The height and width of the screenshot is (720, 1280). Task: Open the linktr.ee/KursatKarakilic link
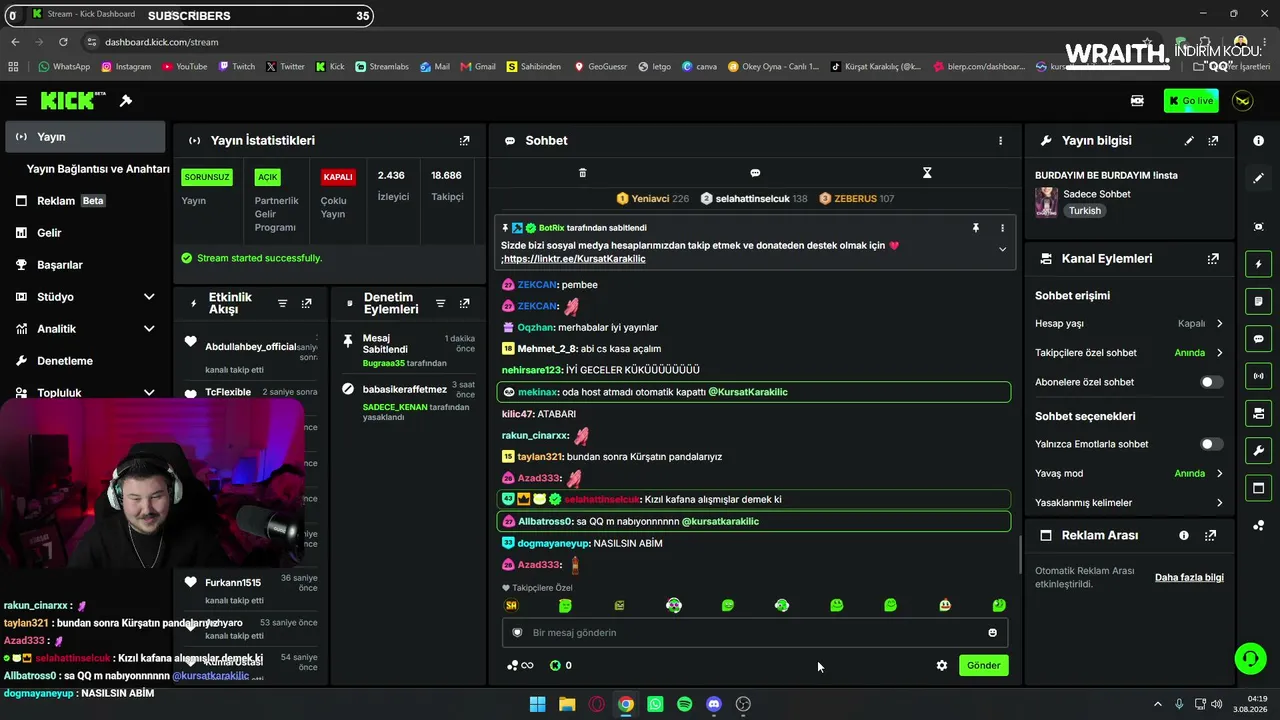coord(575,259)
